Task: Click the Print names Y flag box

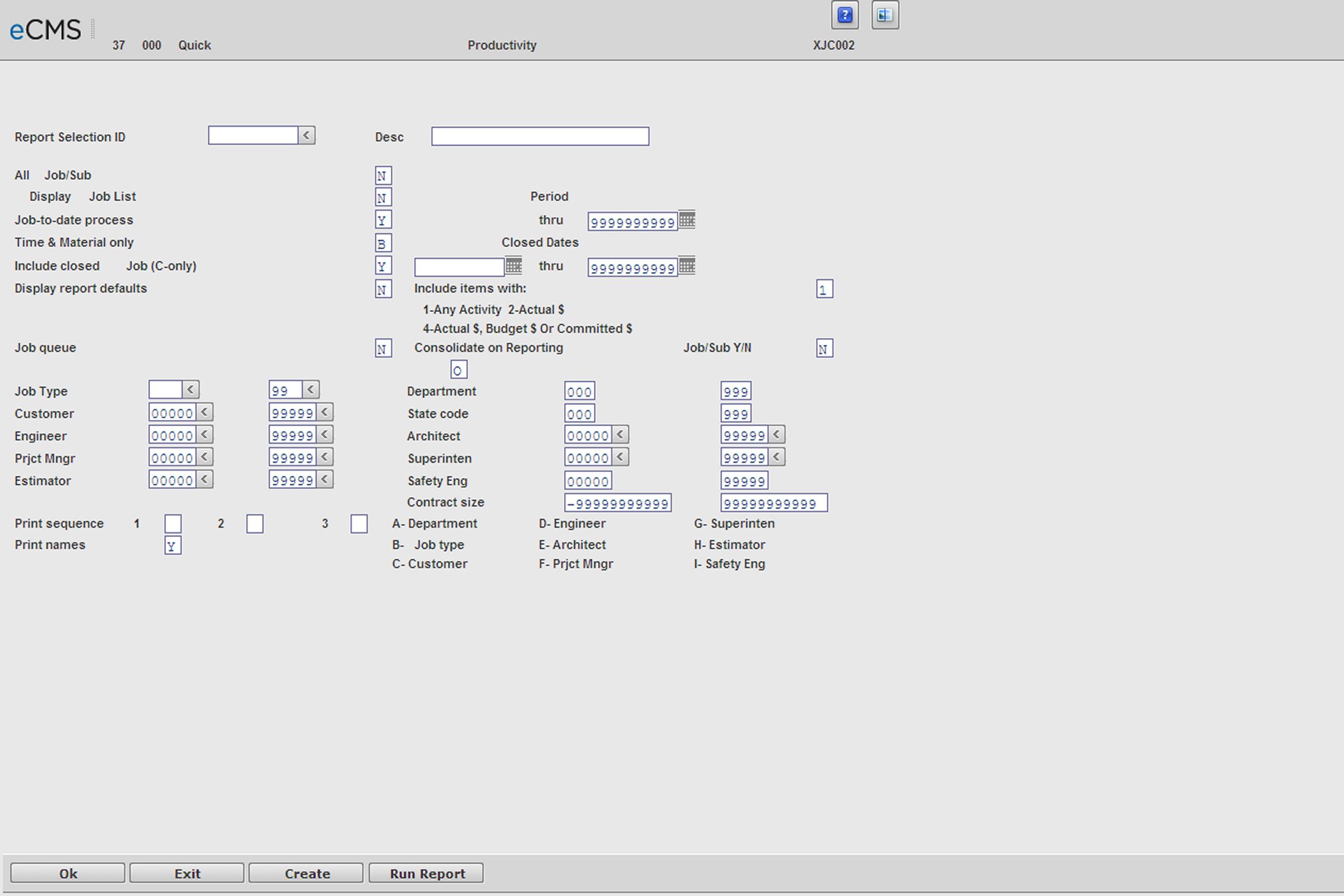Action: click(x=173, y=546)
